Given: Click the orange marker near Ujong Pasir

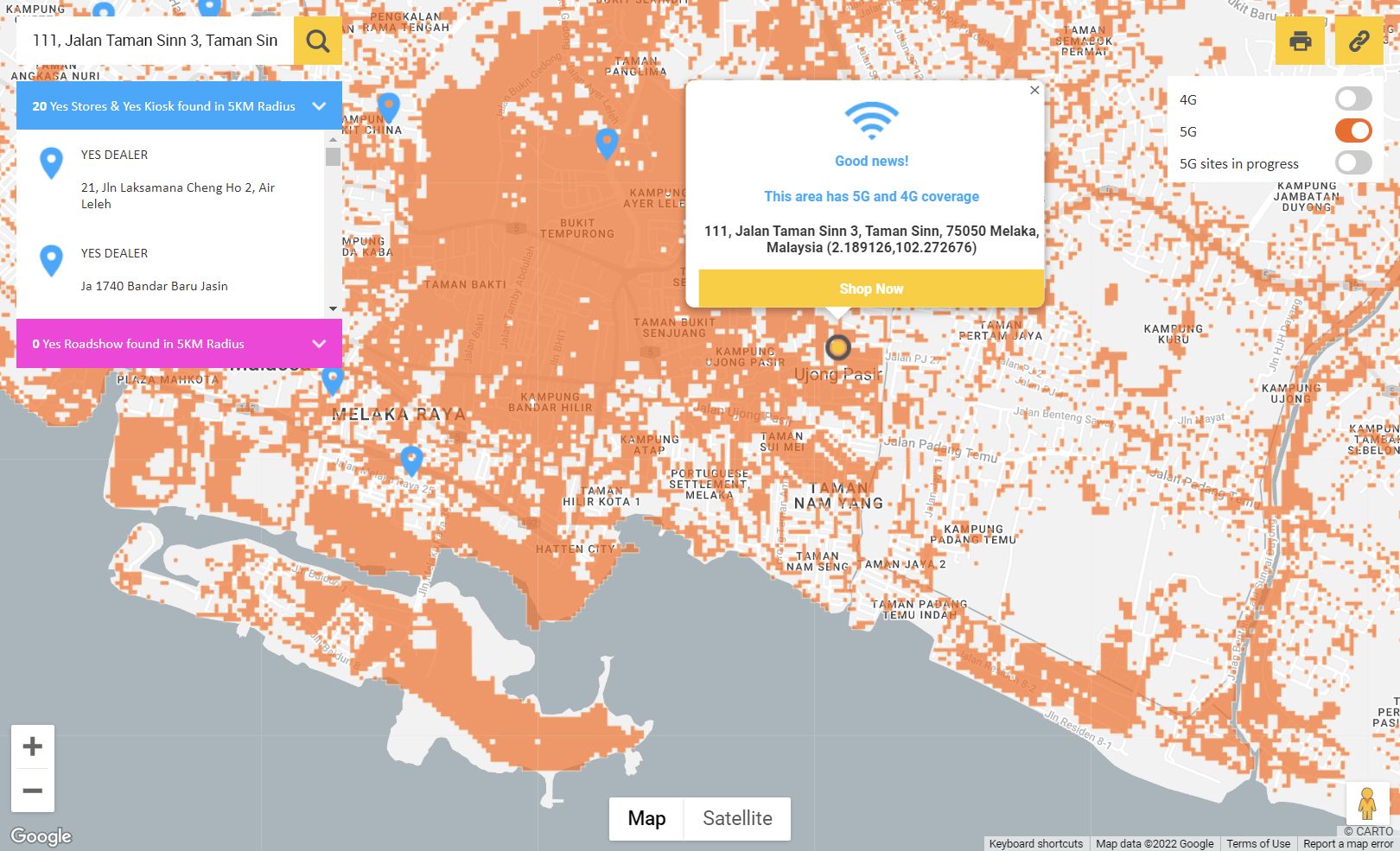Looking at the screenshot, I should click(x=839, y=348).
